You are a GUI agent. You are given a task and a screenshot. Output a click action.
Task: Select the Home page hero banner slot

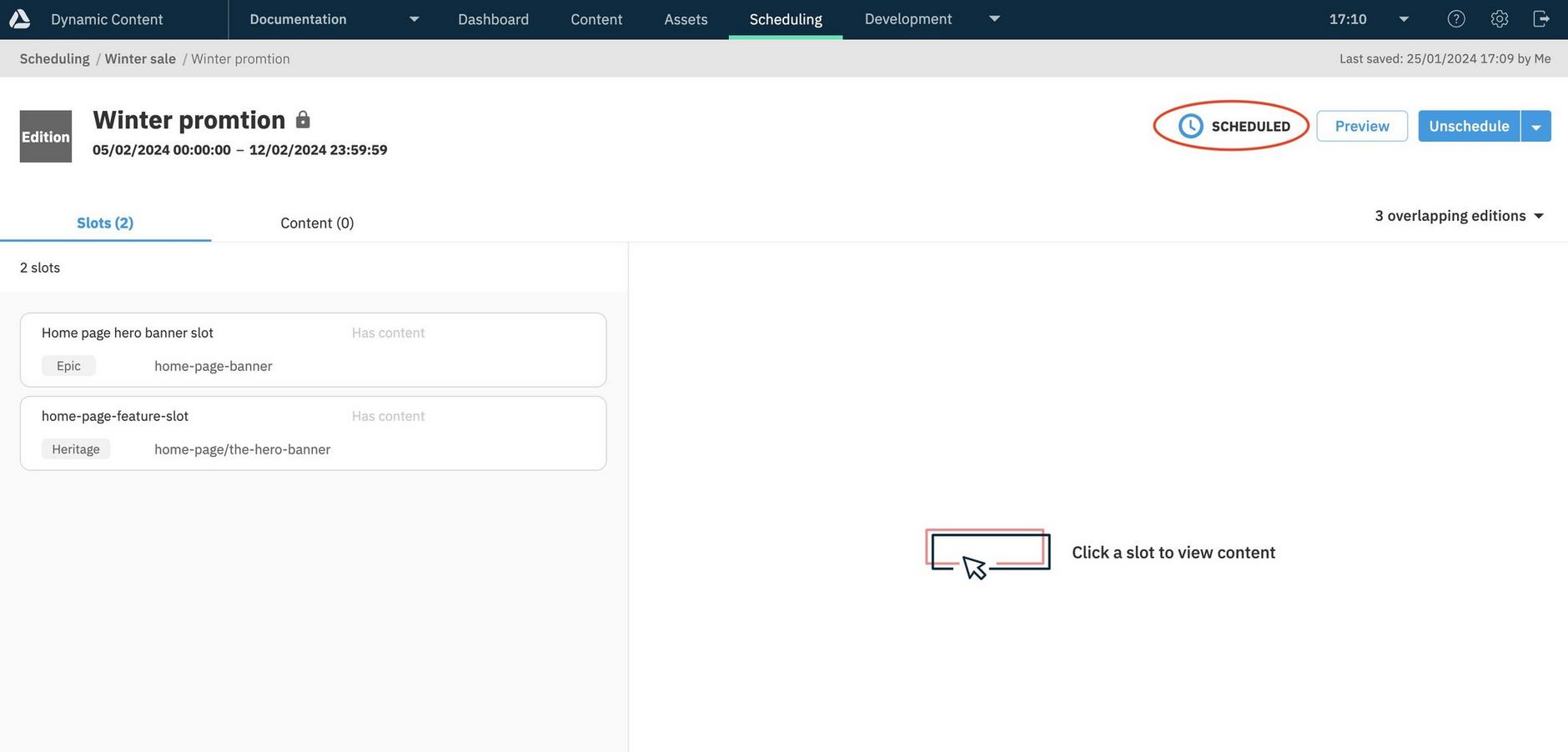click(313, 349)
